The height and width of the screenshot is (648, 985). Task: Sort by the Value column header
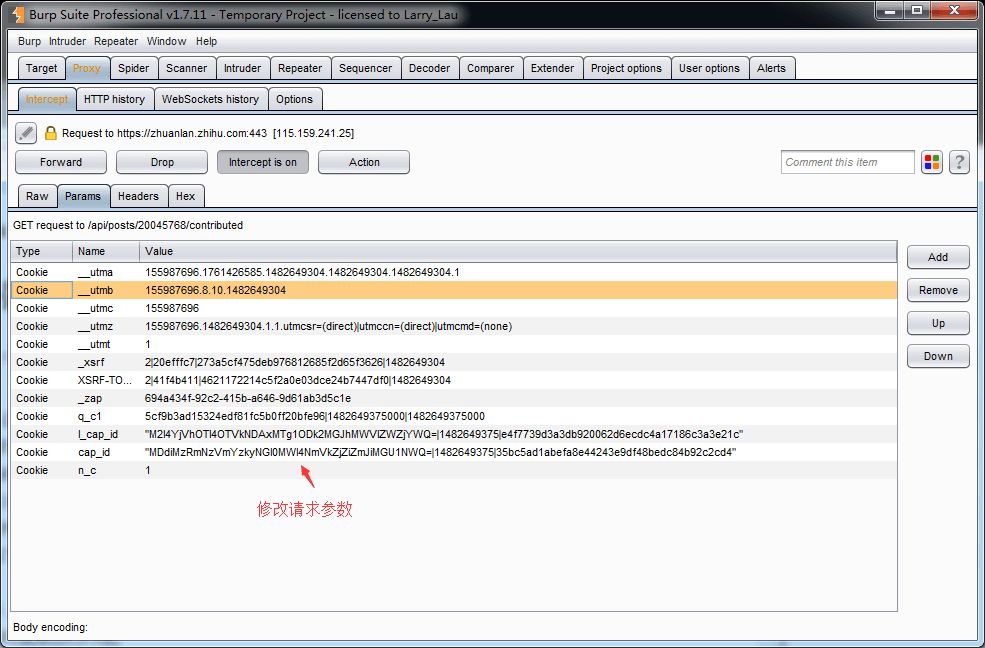pos(518,251)
